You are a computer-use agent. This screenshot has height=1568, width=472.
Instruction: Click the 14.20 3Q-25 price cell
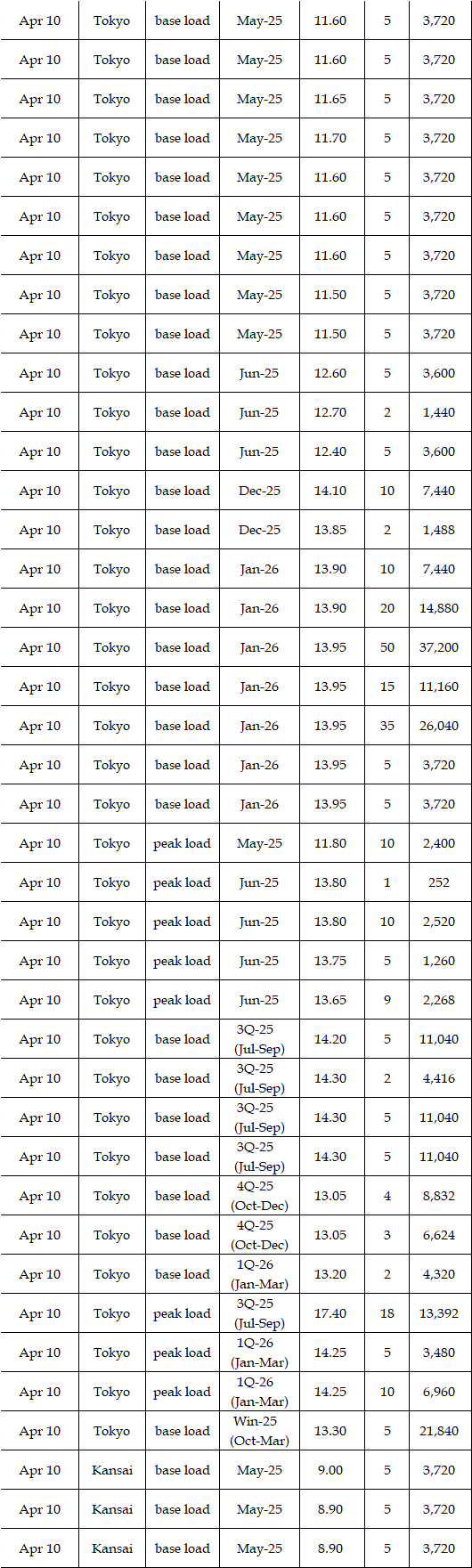pos(331,1039)
